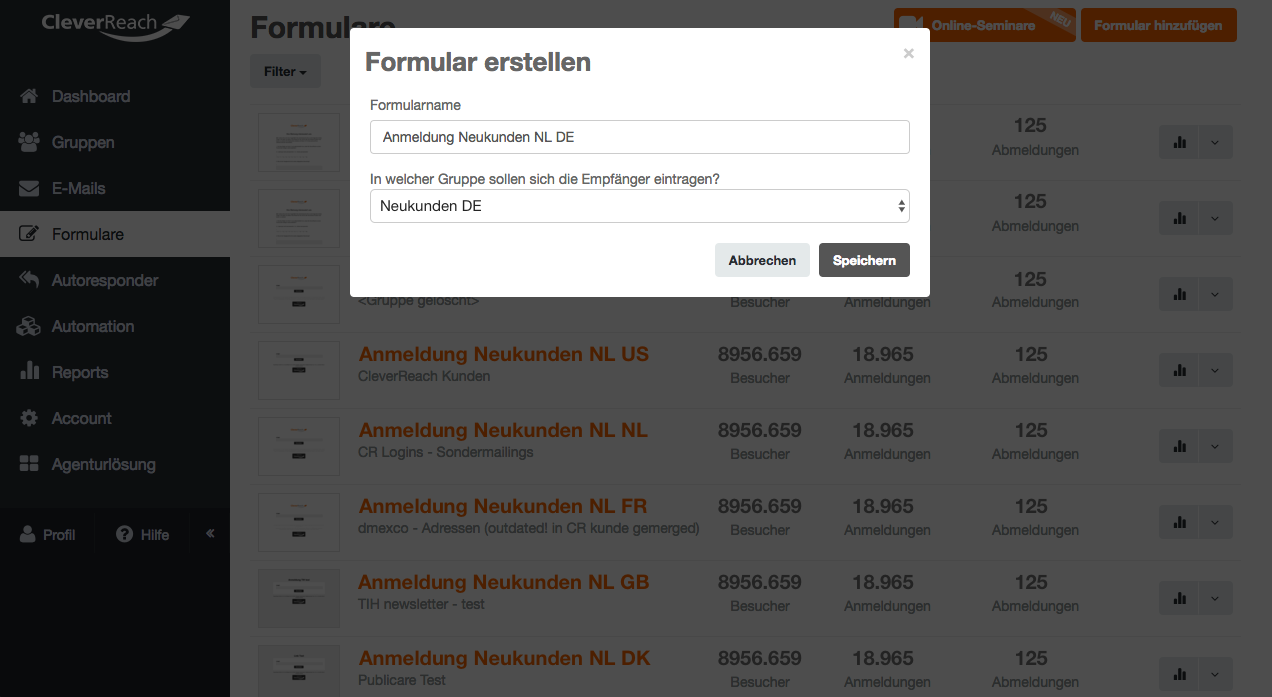This screenshot has height=697, width=1272.
Task: Expand options for Neukunden NL DK row
Action: pyautogui.click(x=1216, y=674)
